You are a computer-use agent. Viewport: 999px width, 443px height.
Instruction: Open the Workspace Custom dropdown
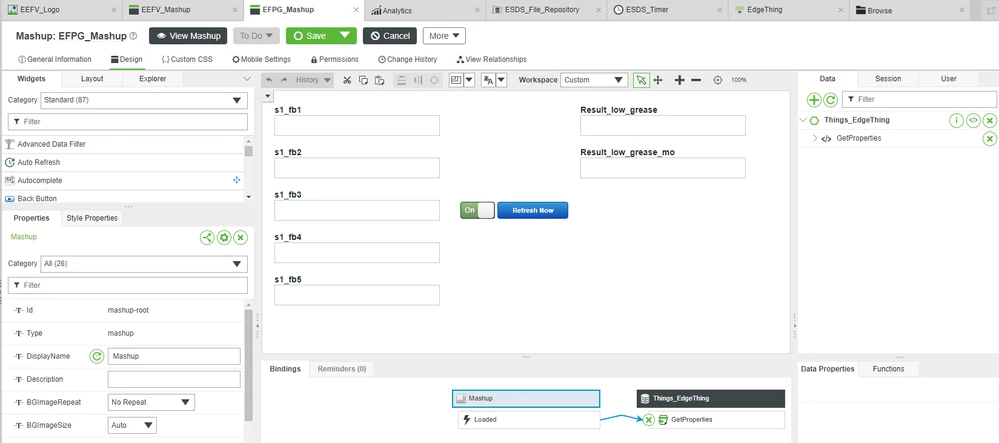click(x=594, y=80)
